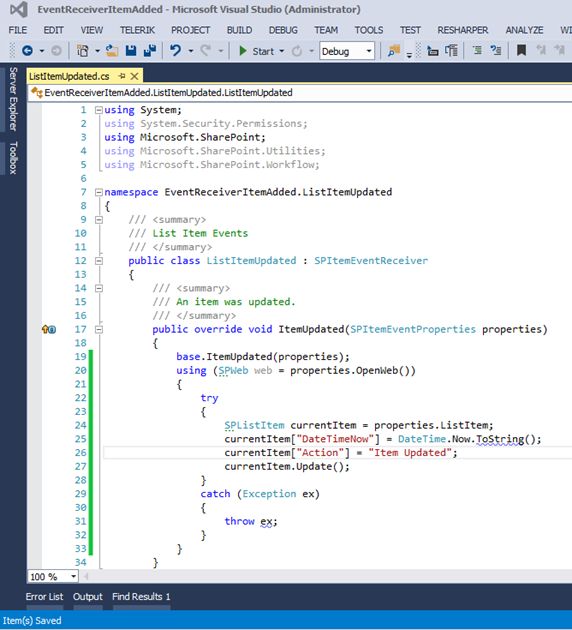Open the New Project dropdown arrow
The width and height of the screenshot is (572, 630).
click(x=97, y=51)
